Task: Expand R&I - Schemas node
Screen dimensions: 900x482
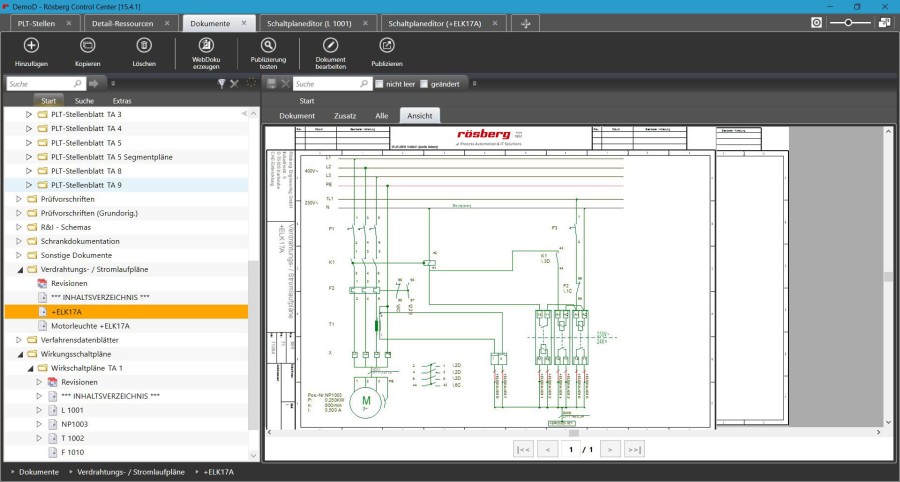Action: coord(18,227)
